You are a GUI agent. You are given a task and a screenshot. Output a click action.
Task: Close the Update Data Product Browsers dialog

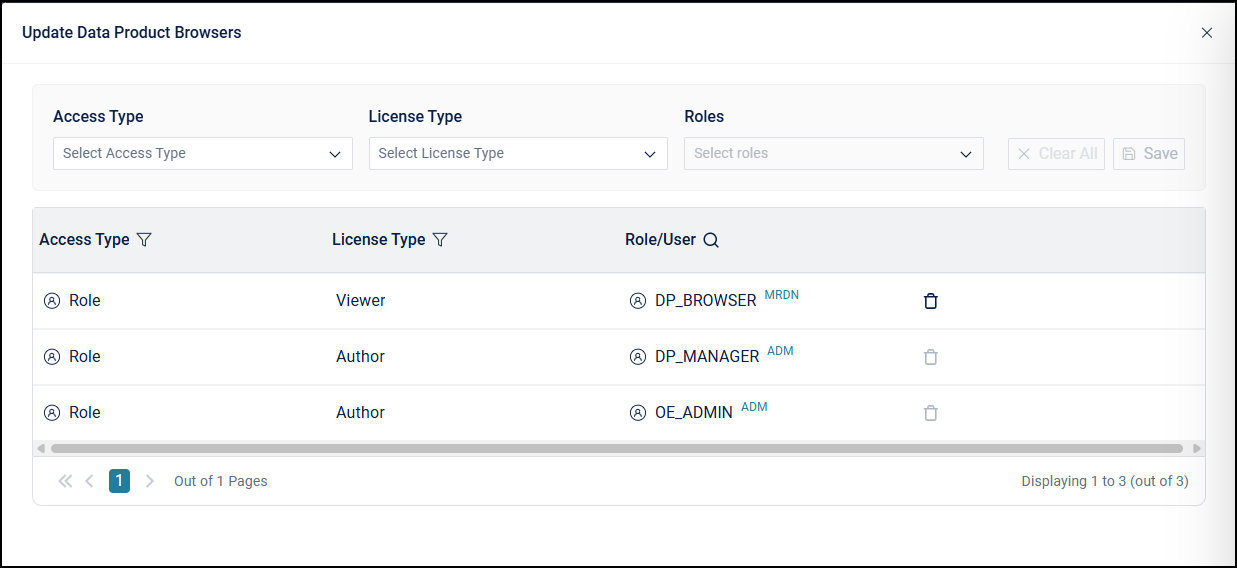[1207, 33]
